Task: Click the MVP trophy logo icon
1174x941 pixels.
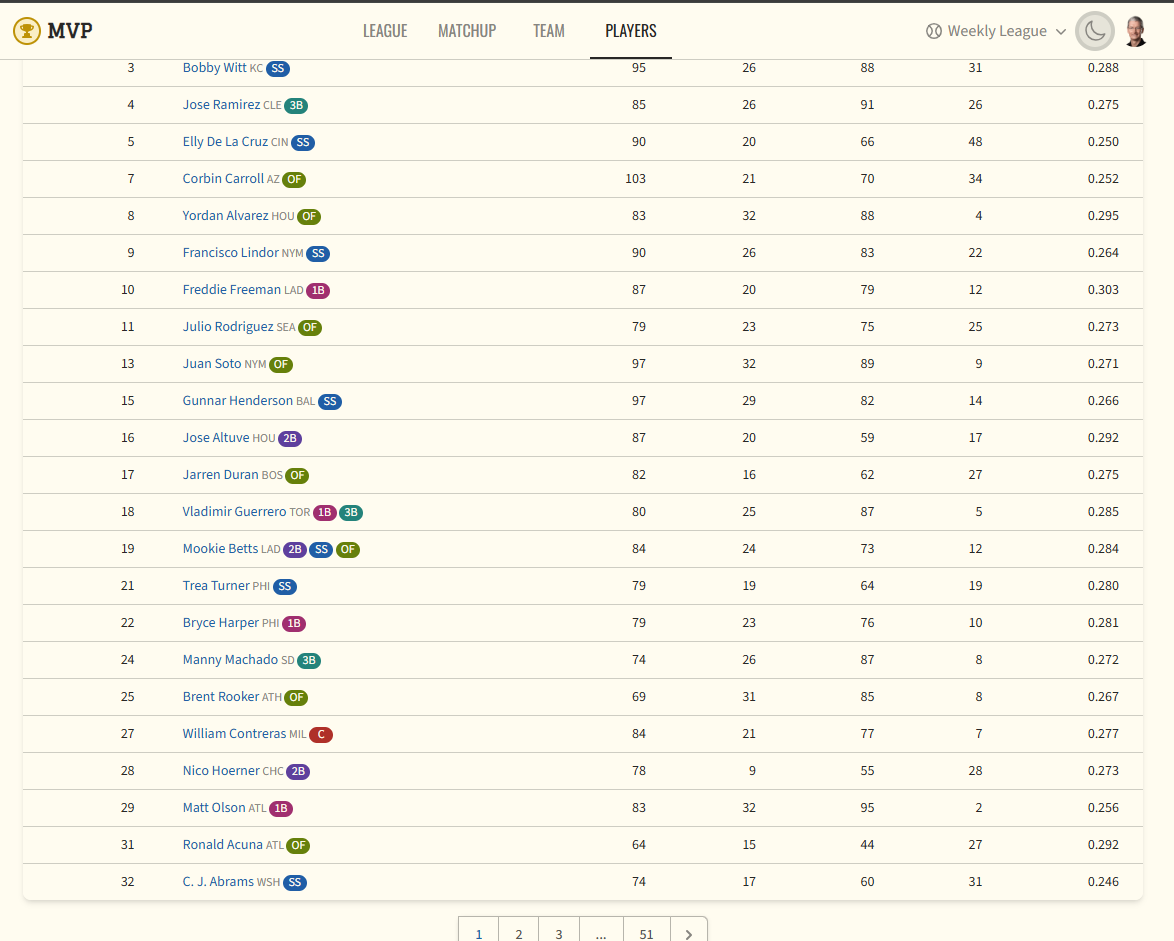Action: click(x=27, y=31)
